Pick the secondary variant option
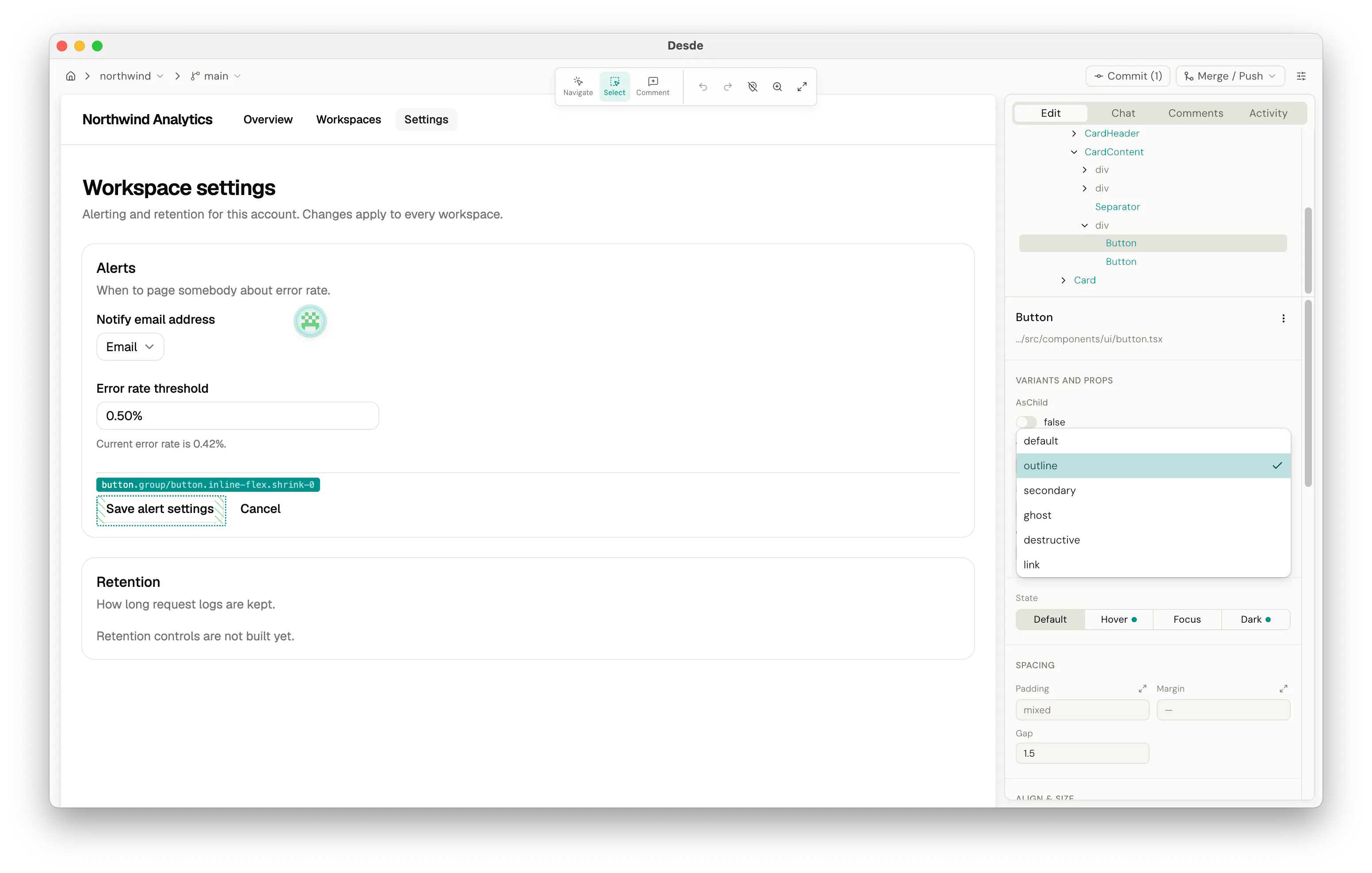 [1153, 490]
